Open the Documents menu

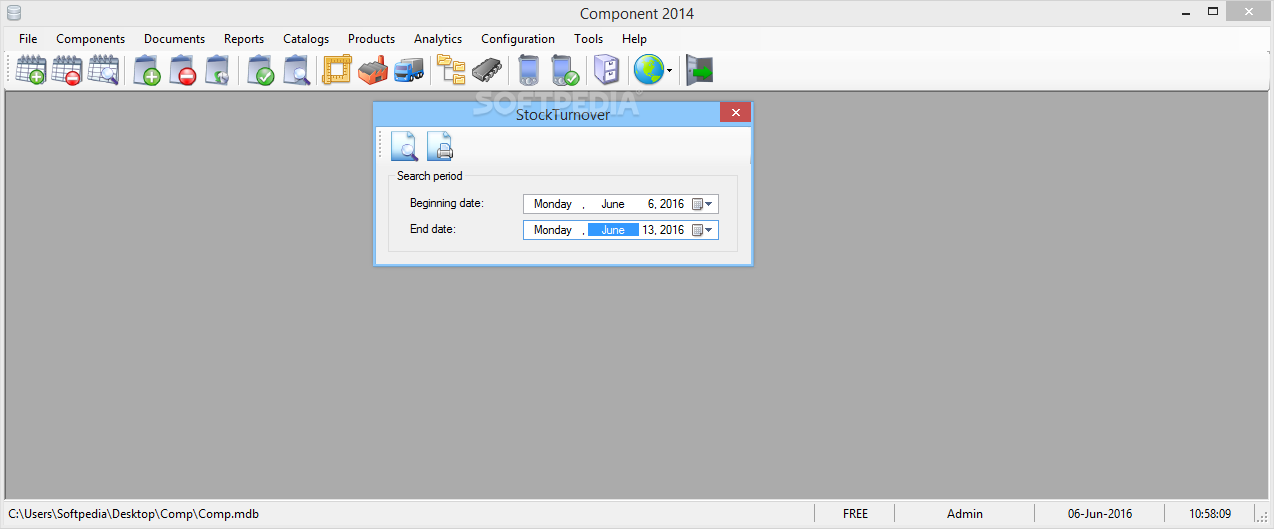(174, 39)
